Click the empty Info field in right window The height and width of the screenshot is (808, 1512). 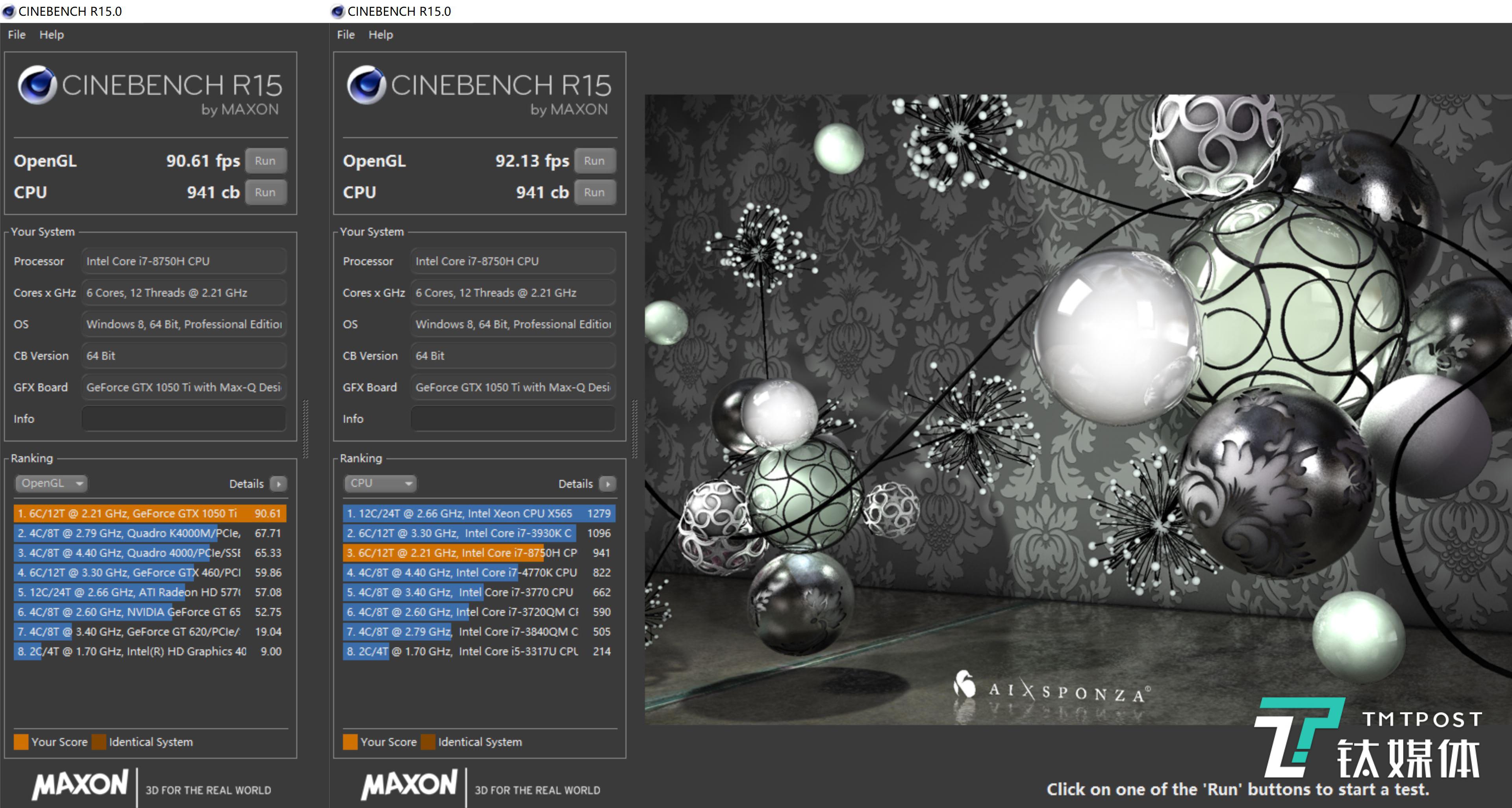512,419
